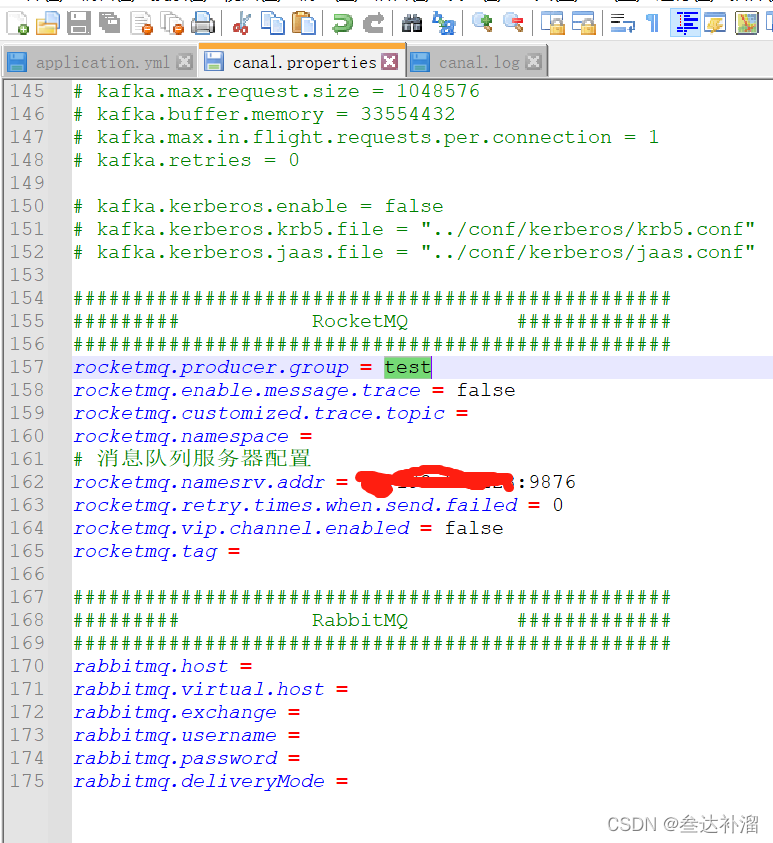
Task: Click 'rocketmq.vip.channel.enabled' key
Action: (x=241, y=529)
